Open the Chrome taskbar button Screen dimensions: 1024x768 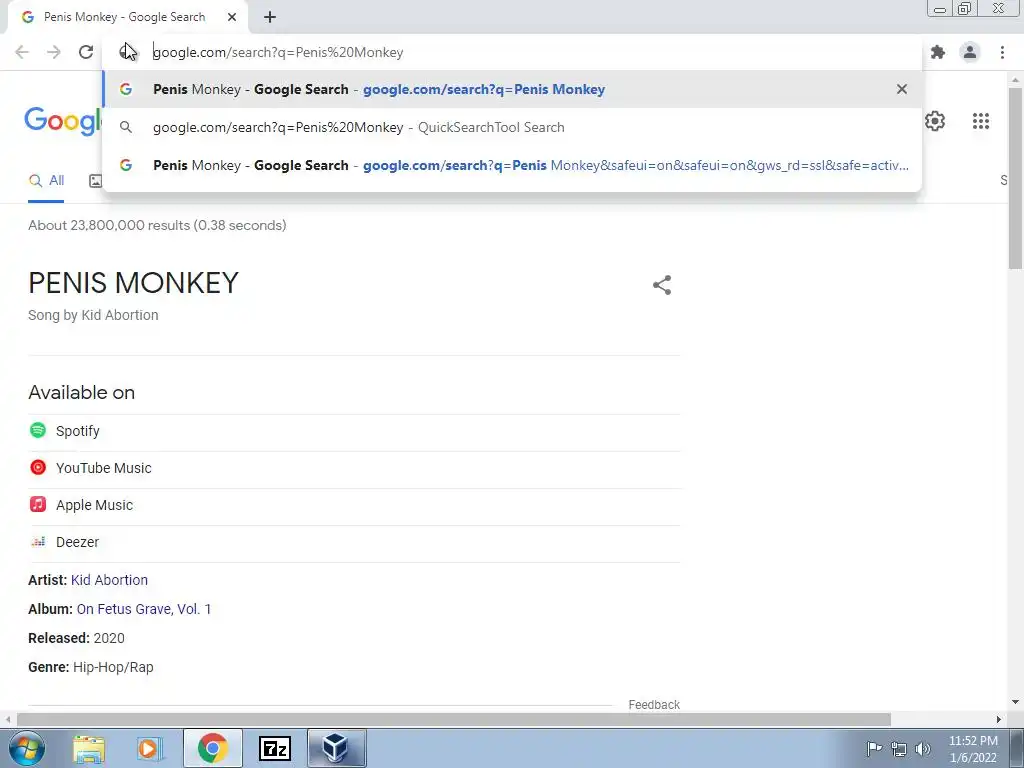pos(212,748)
